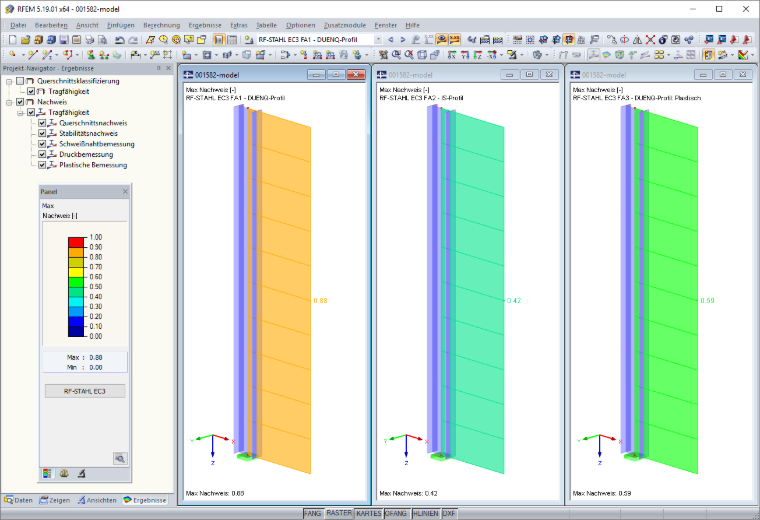The height and width of the screenshot is (520, 760).
Task: Click the red X delete icon
Action: click(x=650, y=40)
